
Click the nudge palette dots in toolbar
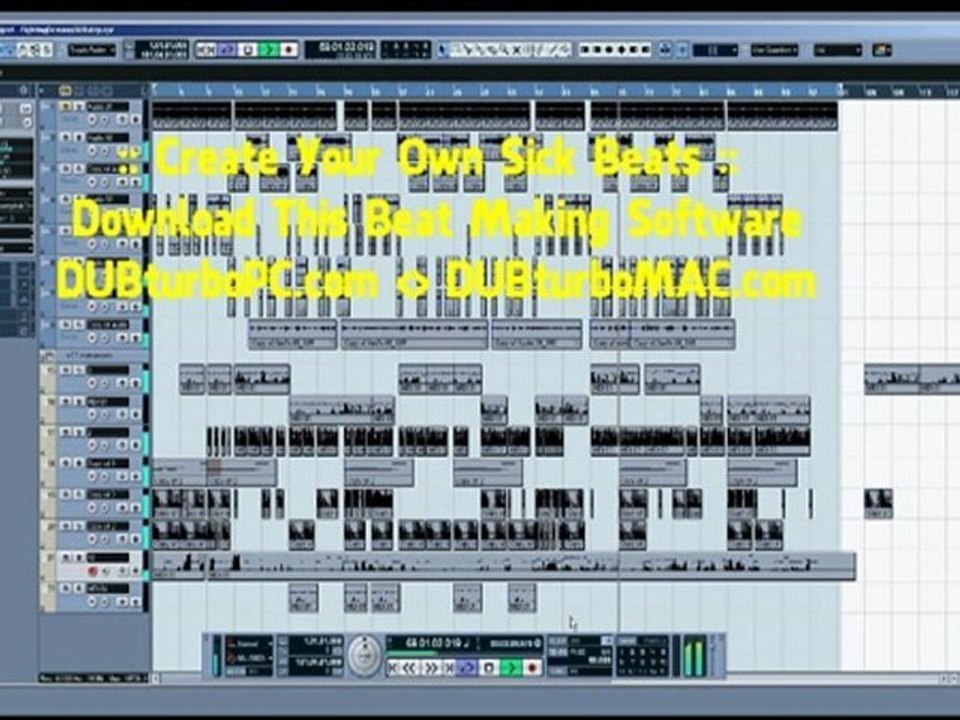(615, 50)
